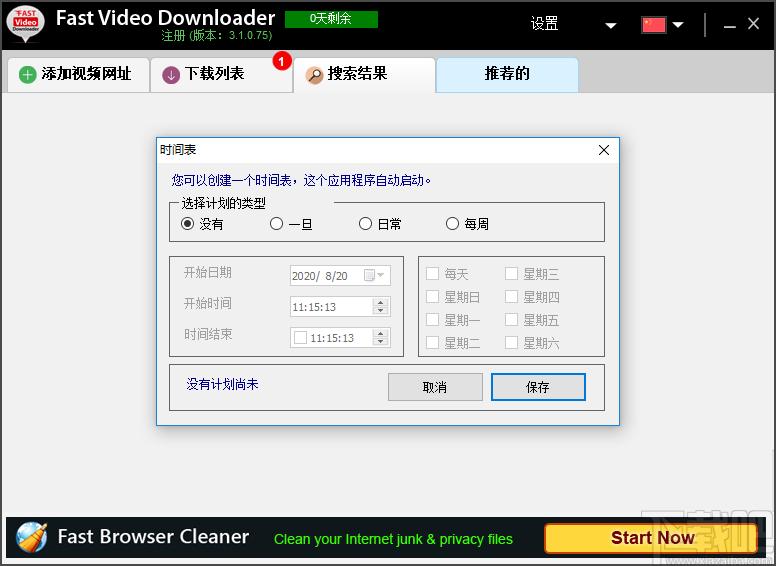Click the search results magnifier icon
Screen dimensions: 776x566
point(314,75)
